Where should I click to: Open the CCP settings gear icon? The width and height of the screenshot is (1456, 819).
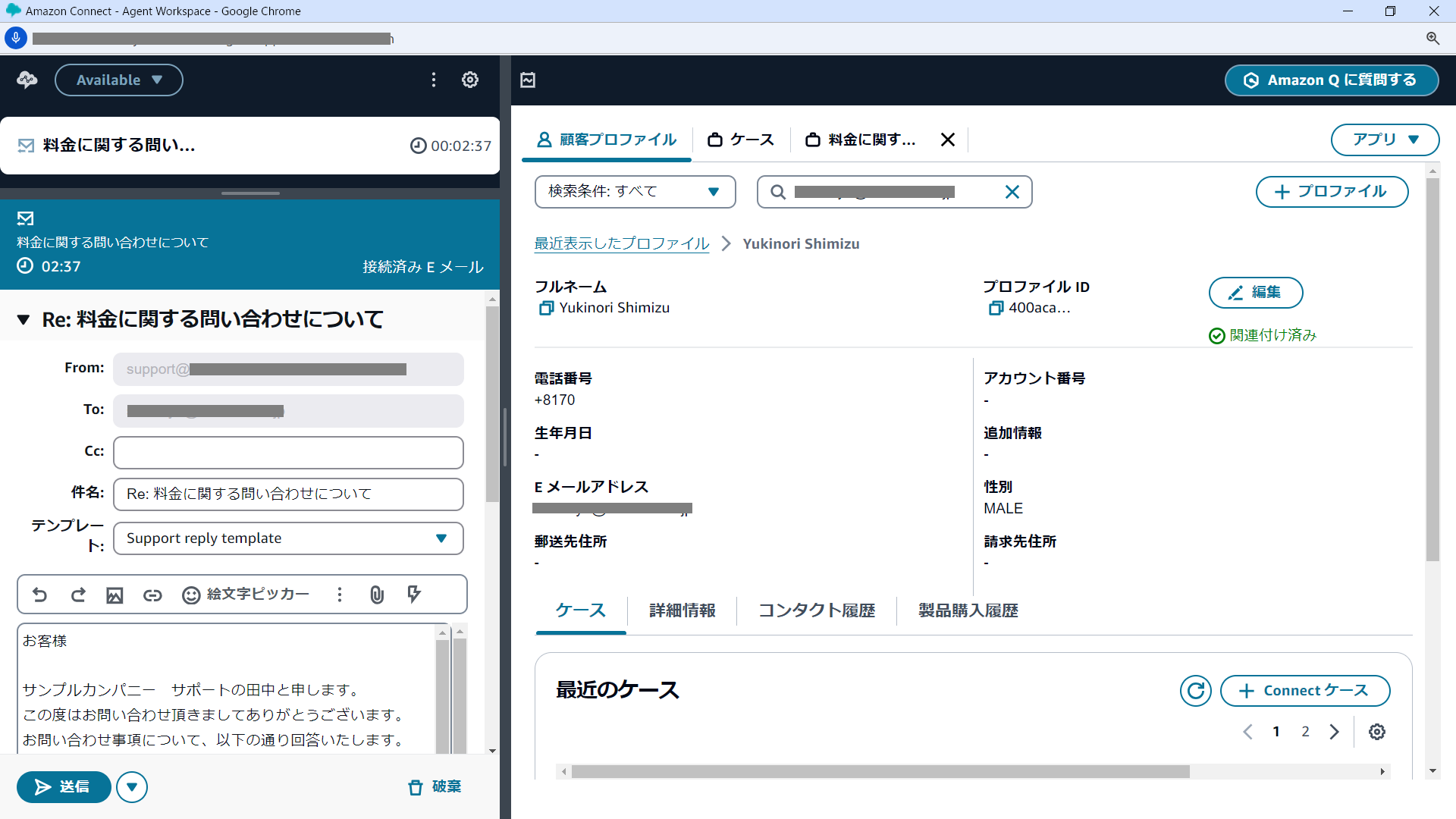click(470, 80)
